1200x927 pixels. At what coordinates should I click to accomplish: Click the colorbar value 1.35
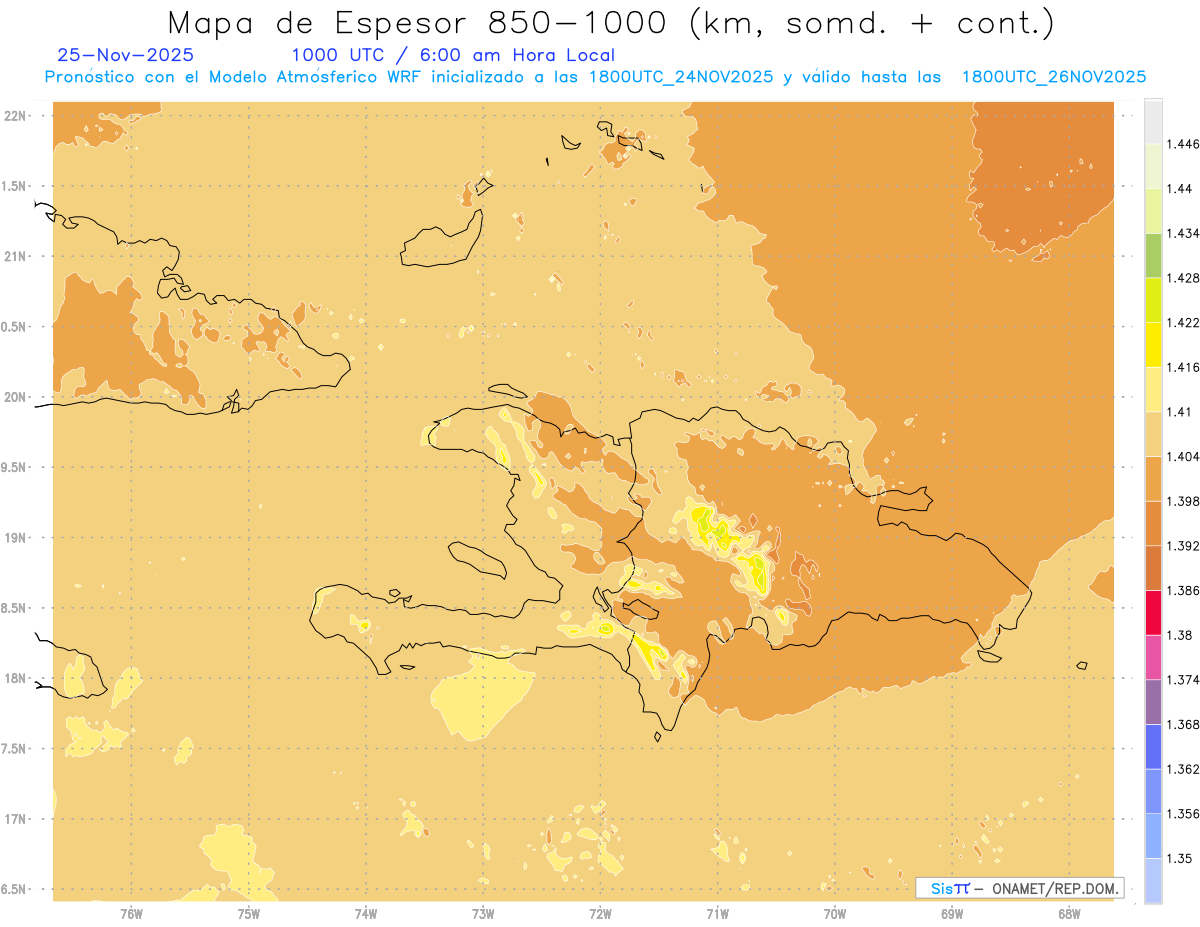coord(1178,858)
